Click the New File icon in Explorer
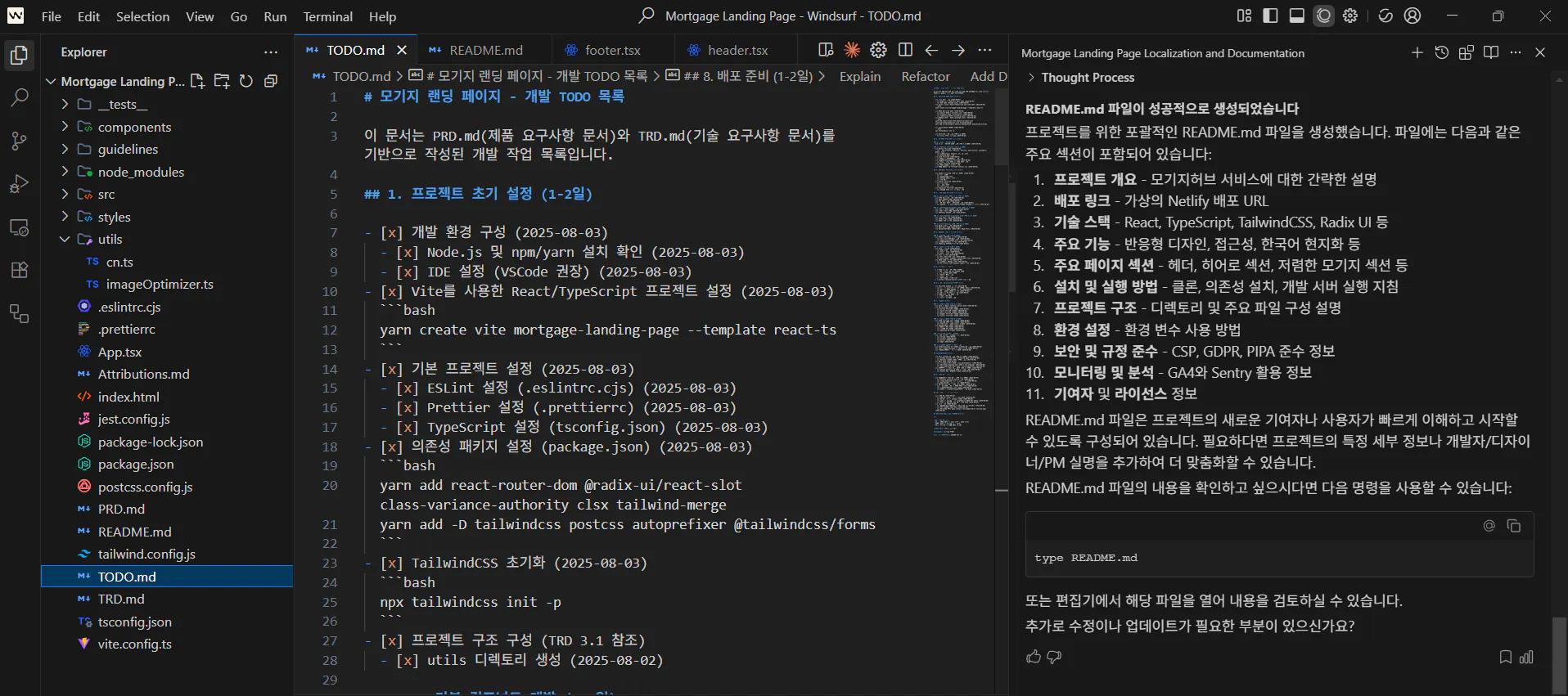The width and height of the screenshot is (1568, 696). point(197,81)
